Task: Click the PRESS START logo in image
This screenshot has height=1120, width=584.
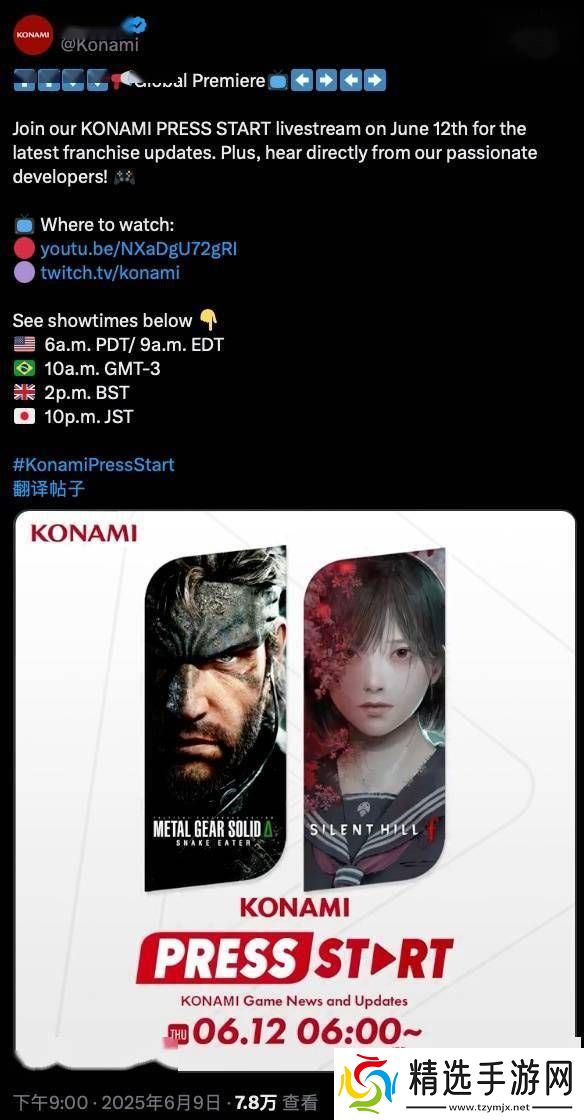Action: [295, 957]
